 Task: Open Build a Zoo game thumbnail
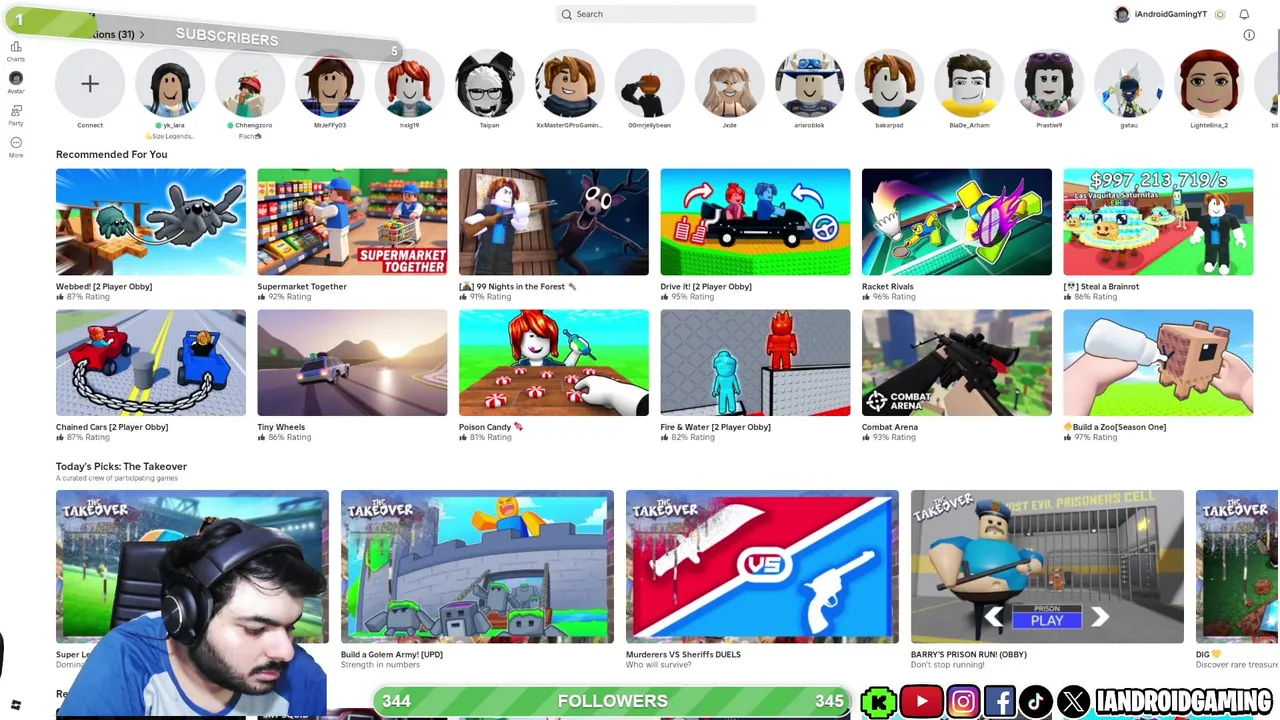[1158, 363]
